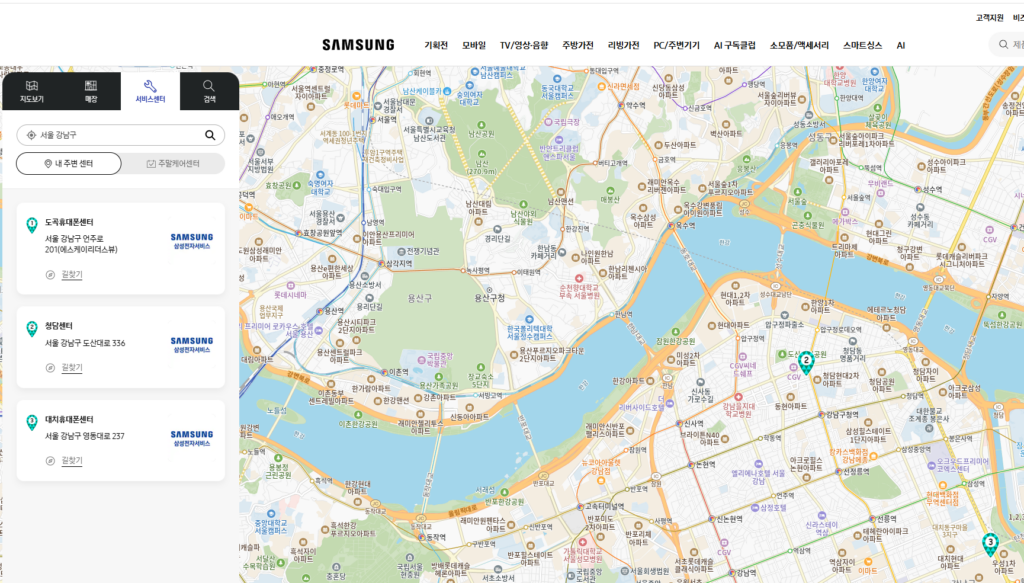Click the 옥수역 station label on the map
1024x583 pixels.
[x=686, y=225]
